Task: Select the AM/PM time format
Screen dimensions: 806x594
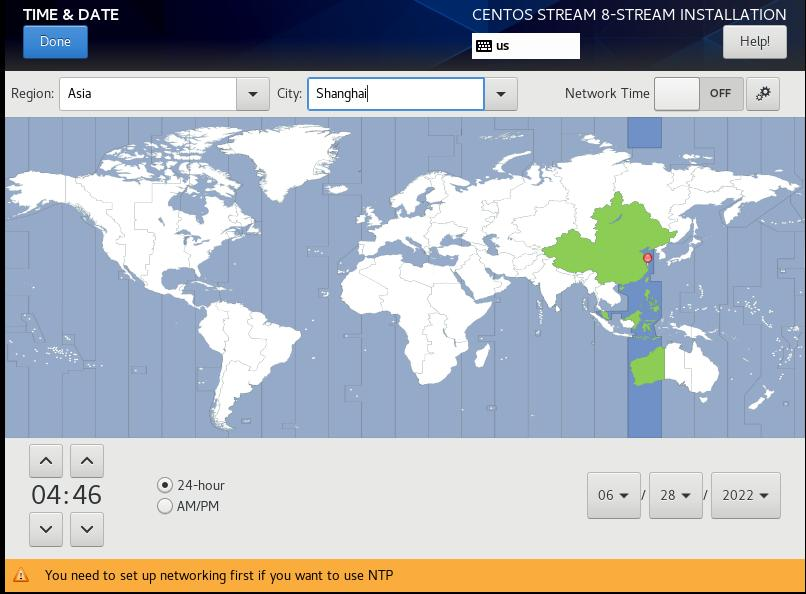Action: point(188,506)
